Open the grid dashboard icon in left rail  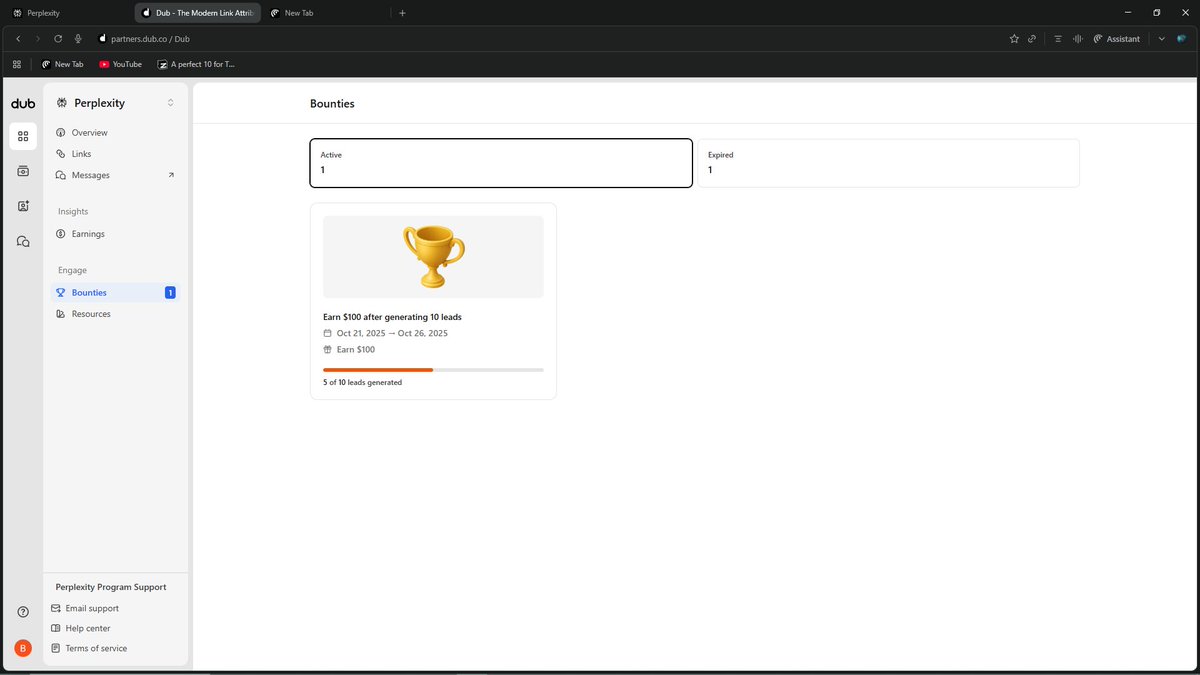pos(22,136)
